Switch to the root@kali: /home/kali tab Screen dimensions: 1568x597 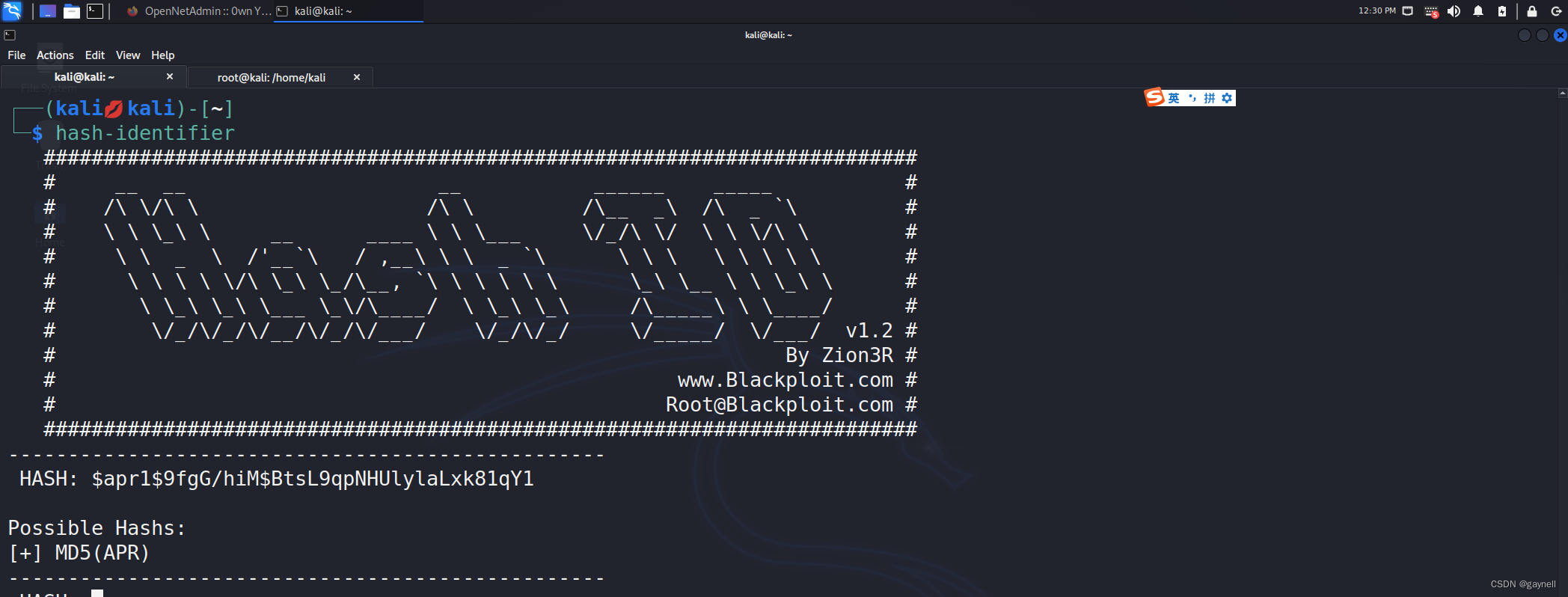272,77
